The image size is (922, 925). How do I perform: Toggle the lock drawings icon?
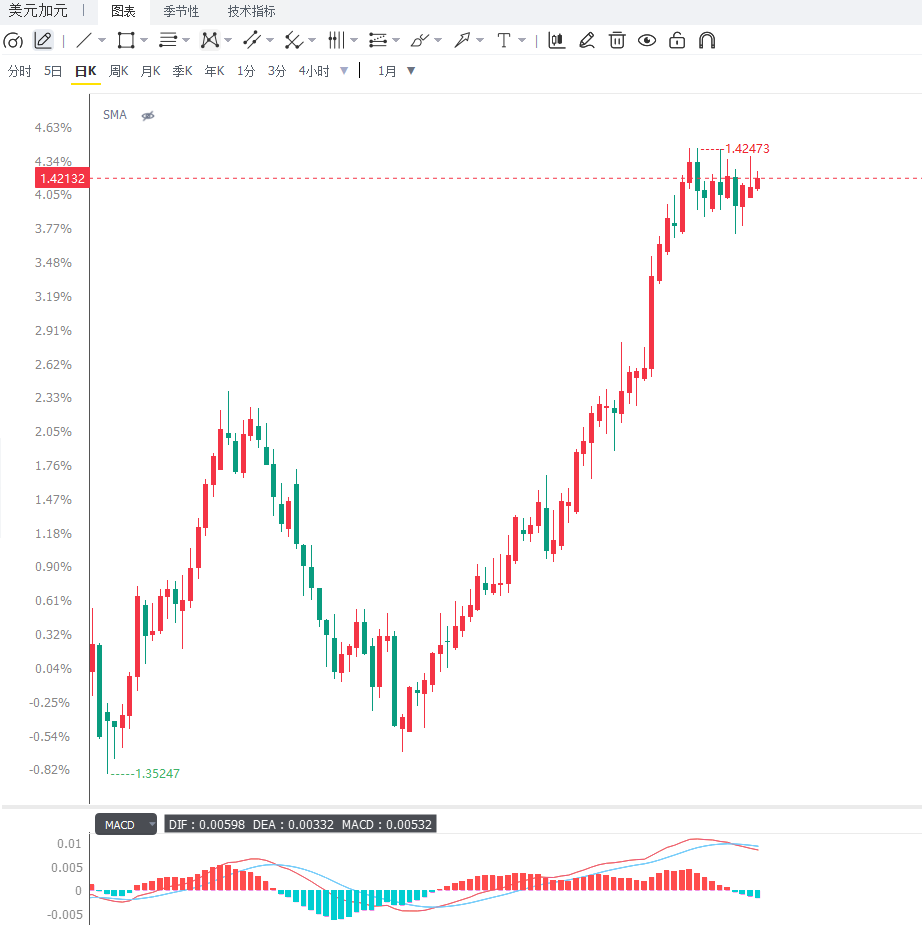[x=677, y=41]
